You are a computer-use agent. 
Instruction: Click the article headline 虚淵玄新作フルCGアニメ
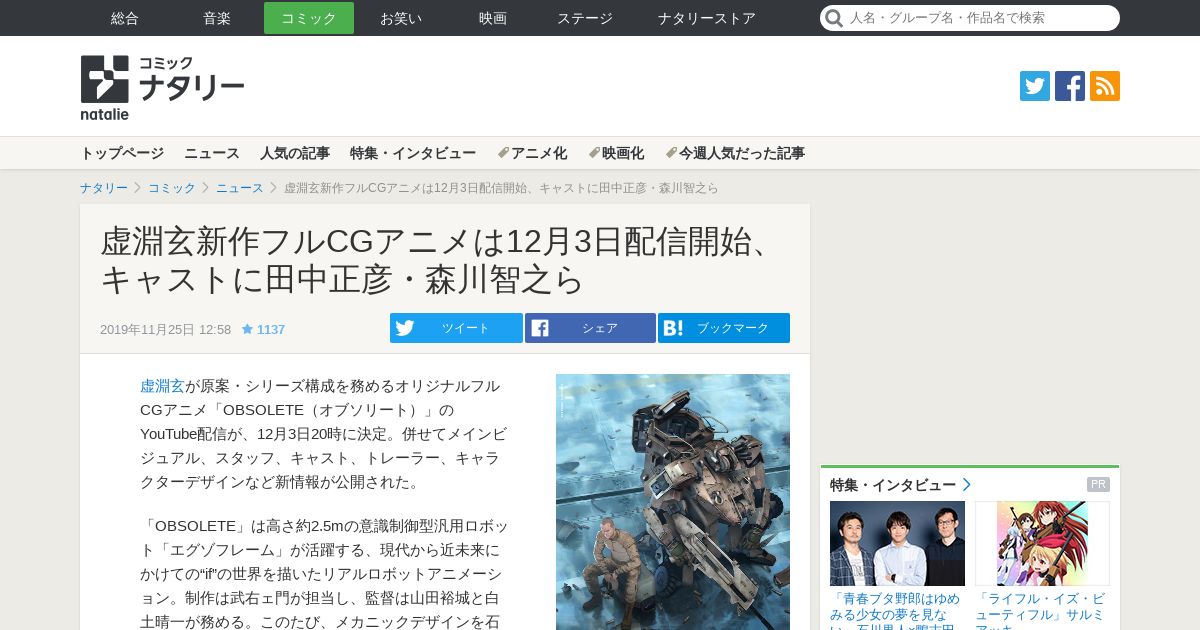pos(440,260)
